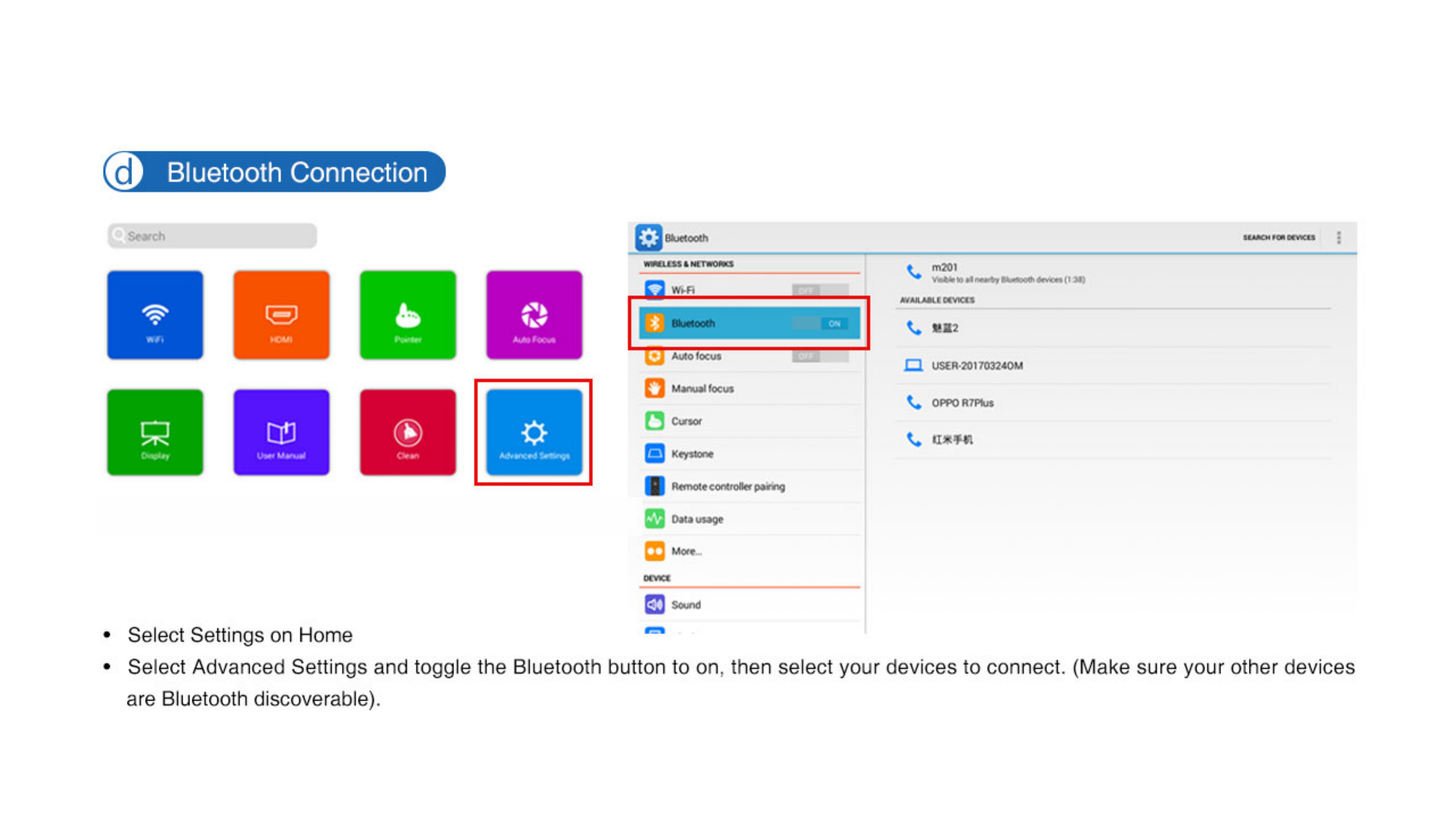Enable the Auto focus toggle
1456x819 pixels.
(820, 356)
